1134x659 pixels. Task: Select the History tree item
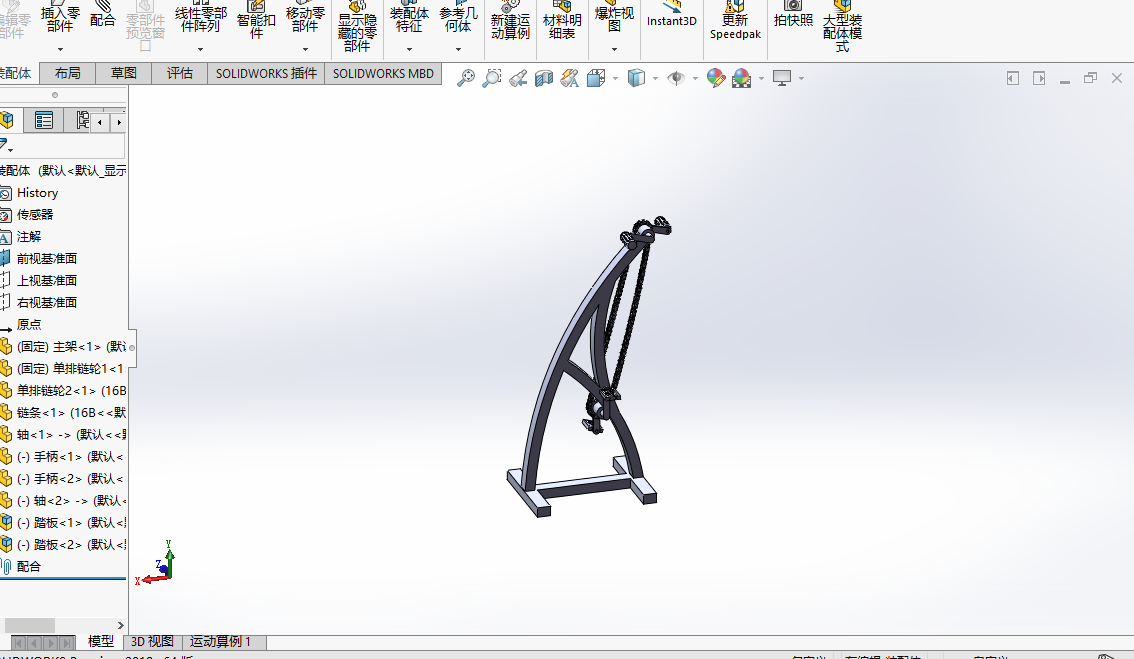(x=38, y=193)
